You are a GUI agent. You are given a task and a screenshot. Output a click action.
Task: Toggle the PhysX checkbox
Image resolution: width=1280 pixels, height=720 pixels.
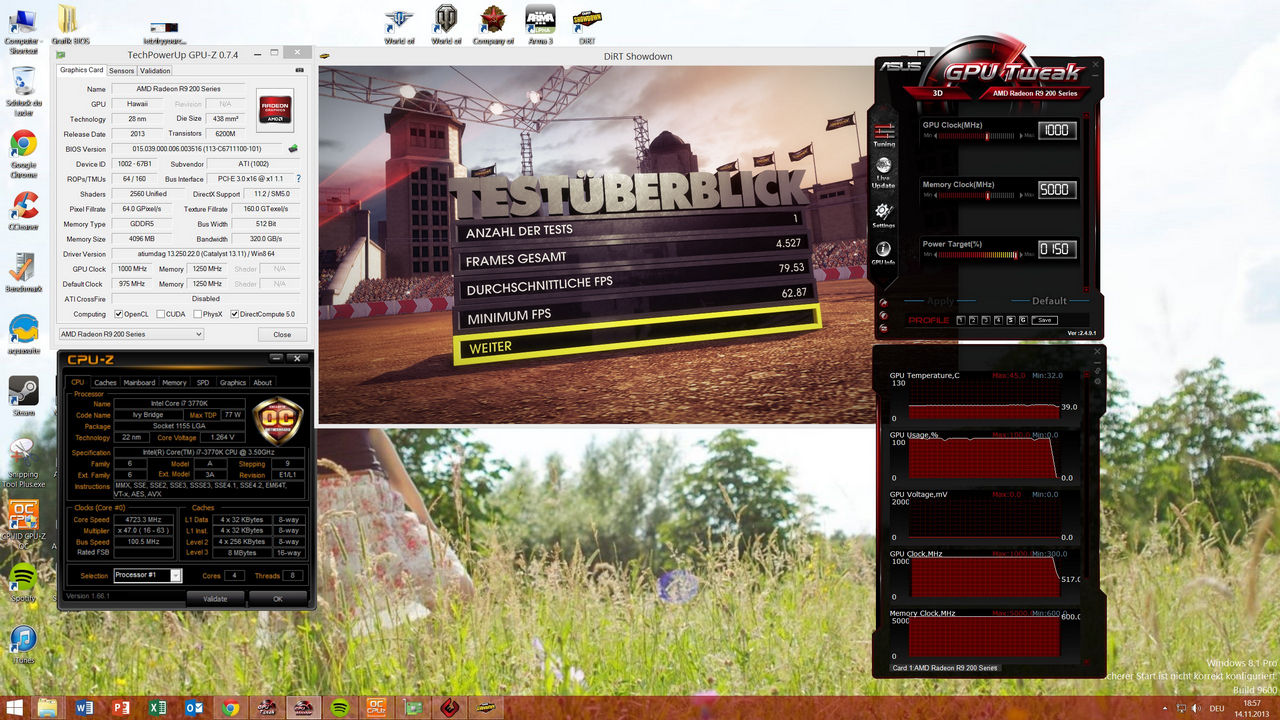coord(197,314)
